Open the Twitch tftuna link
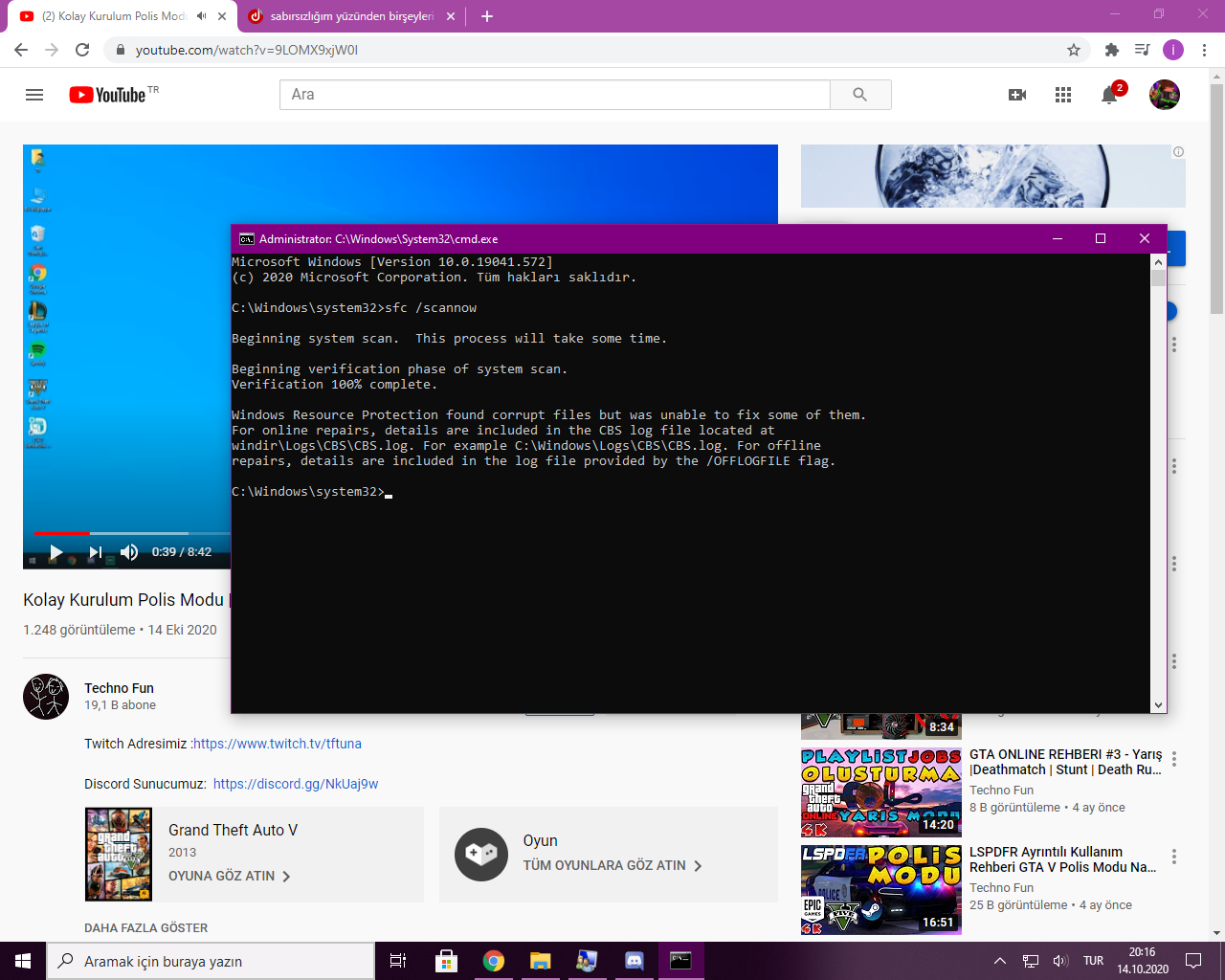1225x980 pixels. (x=278, y=744)
